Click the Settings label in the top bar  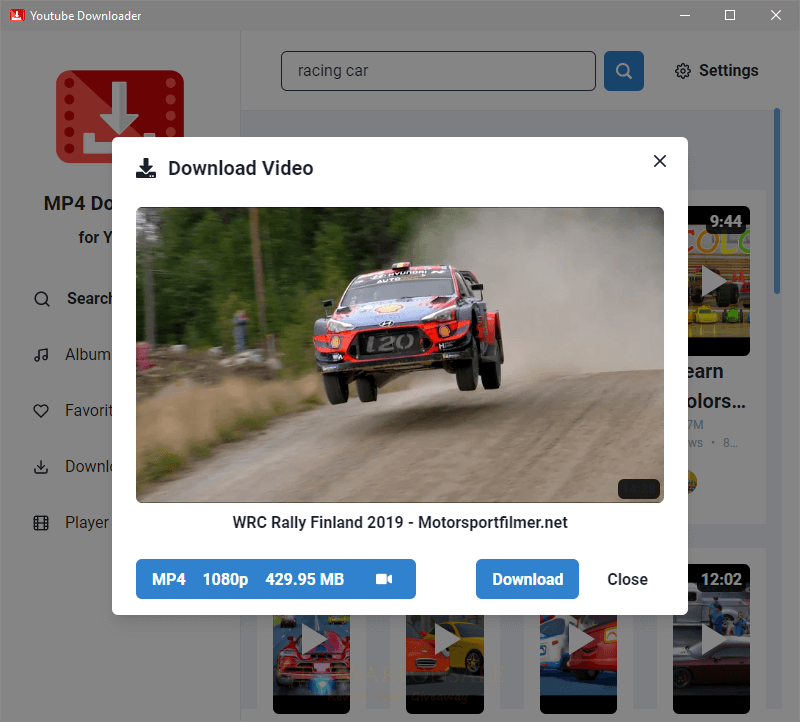(x=729, y=70)
